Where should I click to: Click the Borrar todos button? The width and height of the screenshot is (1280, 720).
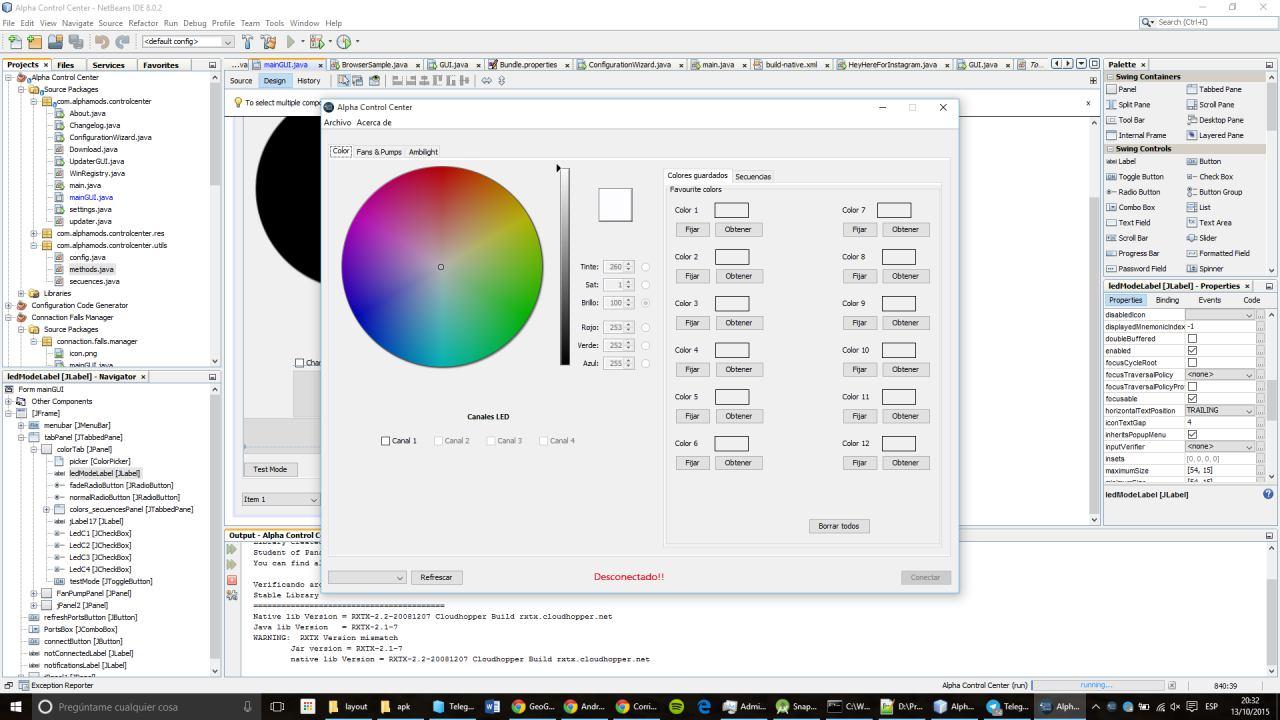[x=838, y=526]
